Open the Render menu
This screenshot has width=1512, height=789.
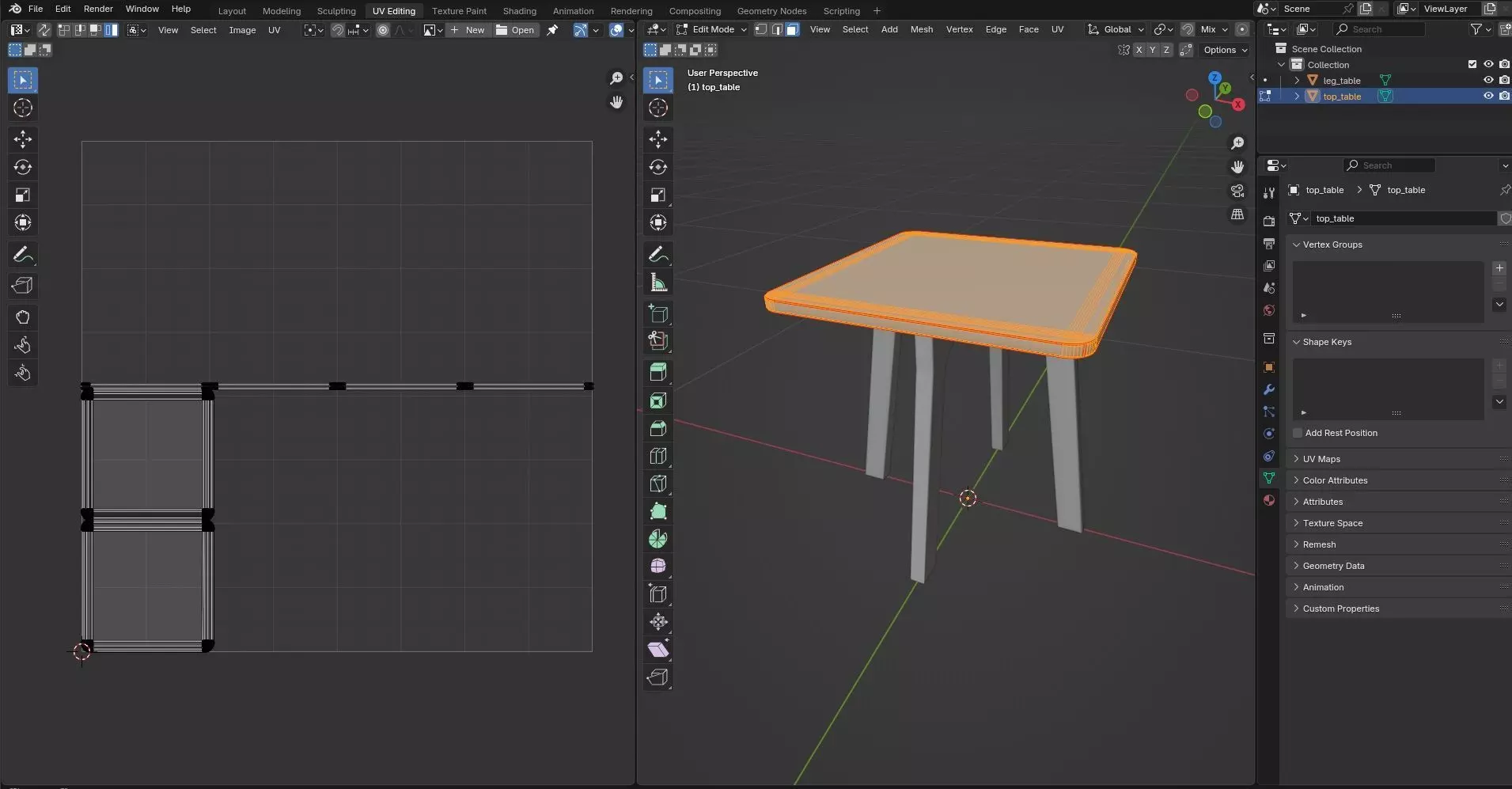pos(98,9)
